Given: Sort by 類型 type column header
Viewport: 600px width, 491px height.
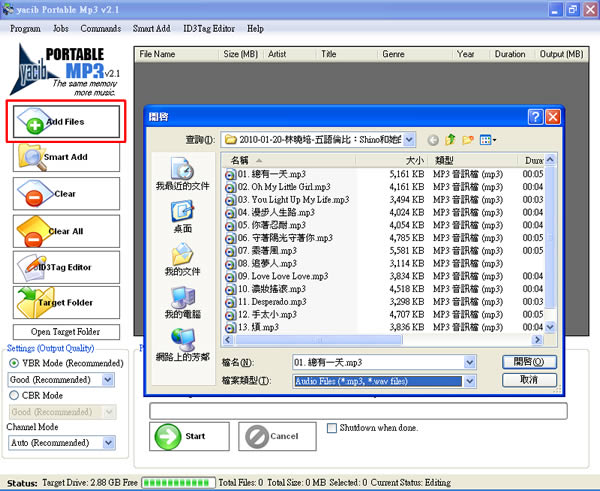Looking at the screenshot, I should click(473, 160).
